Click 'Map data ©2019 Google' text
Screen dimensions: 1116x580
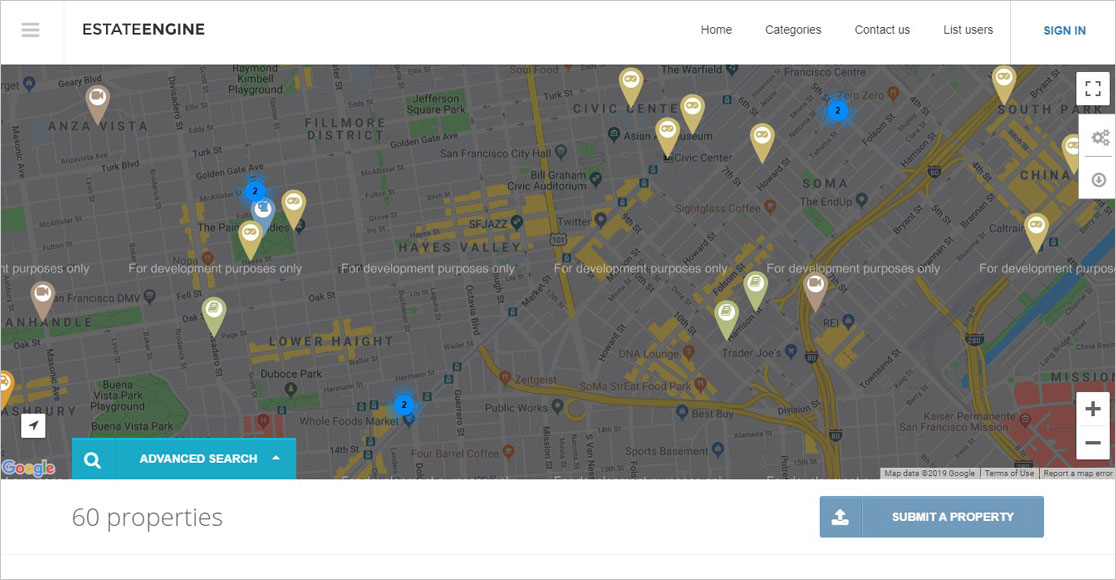tap(930, 473)
